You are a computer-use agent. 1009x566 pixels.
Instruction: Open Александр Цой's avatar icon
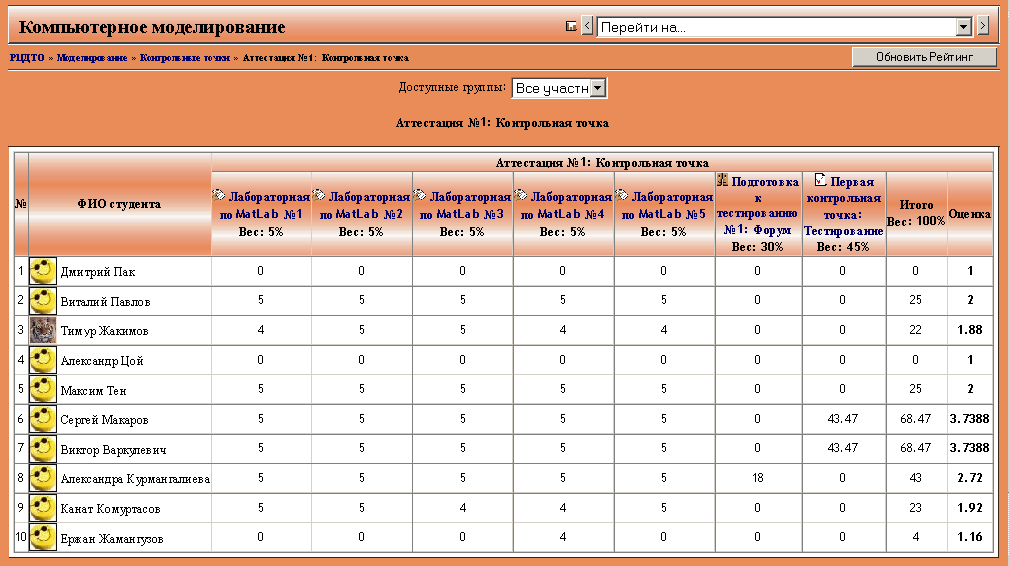[x=42, y=360]
